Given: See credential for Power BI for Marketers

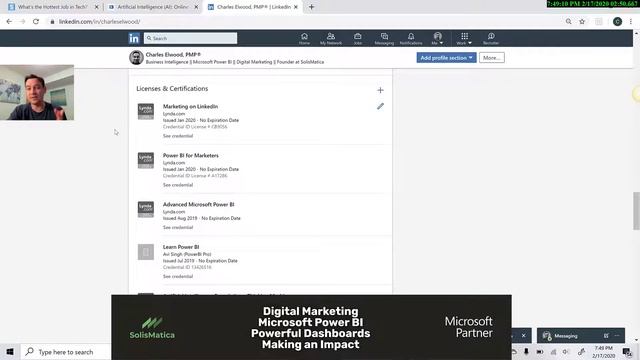Looking at the screenshot, I should pyautogui.click(x=178, y=185).
